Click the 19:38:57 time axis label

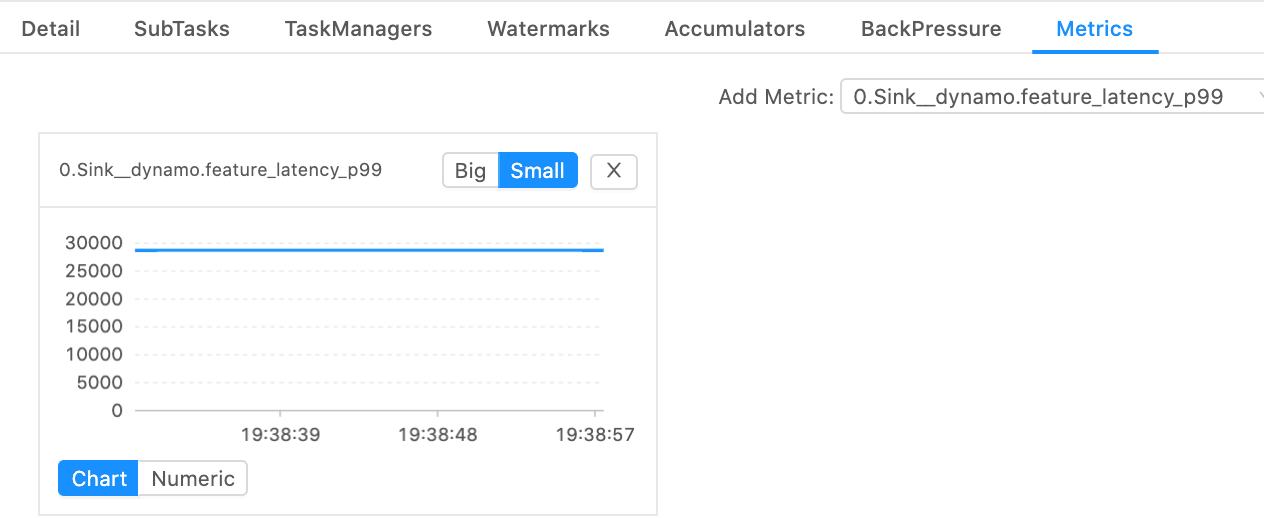[x=594, y=435]
